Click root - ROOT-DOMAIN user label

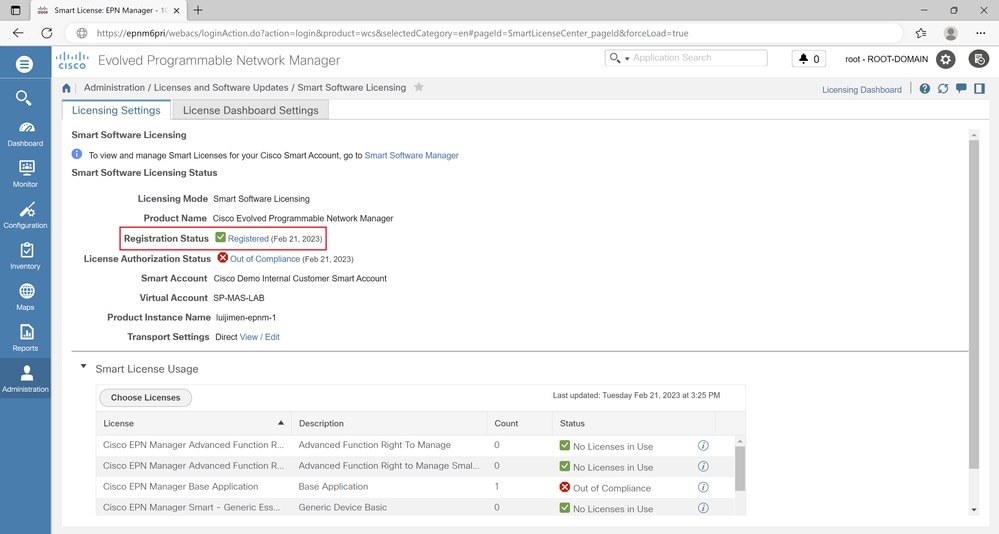[886, 59]
